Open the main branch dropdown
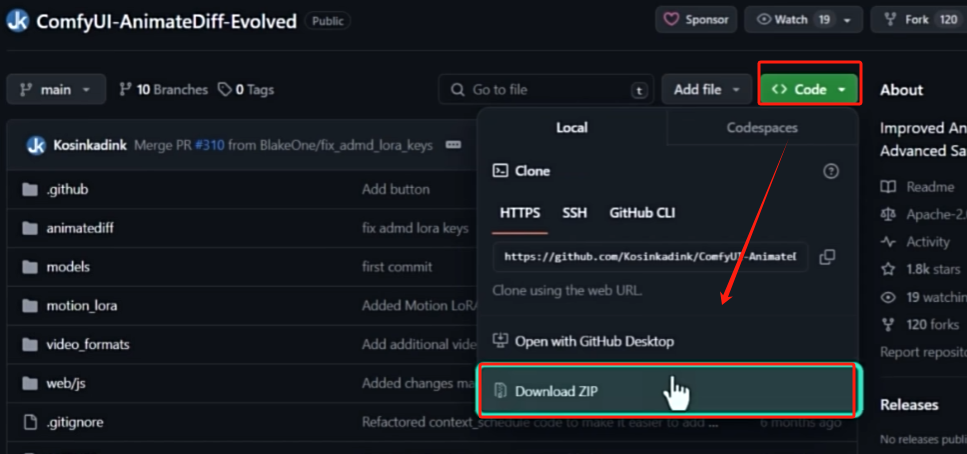 [55, 90]
